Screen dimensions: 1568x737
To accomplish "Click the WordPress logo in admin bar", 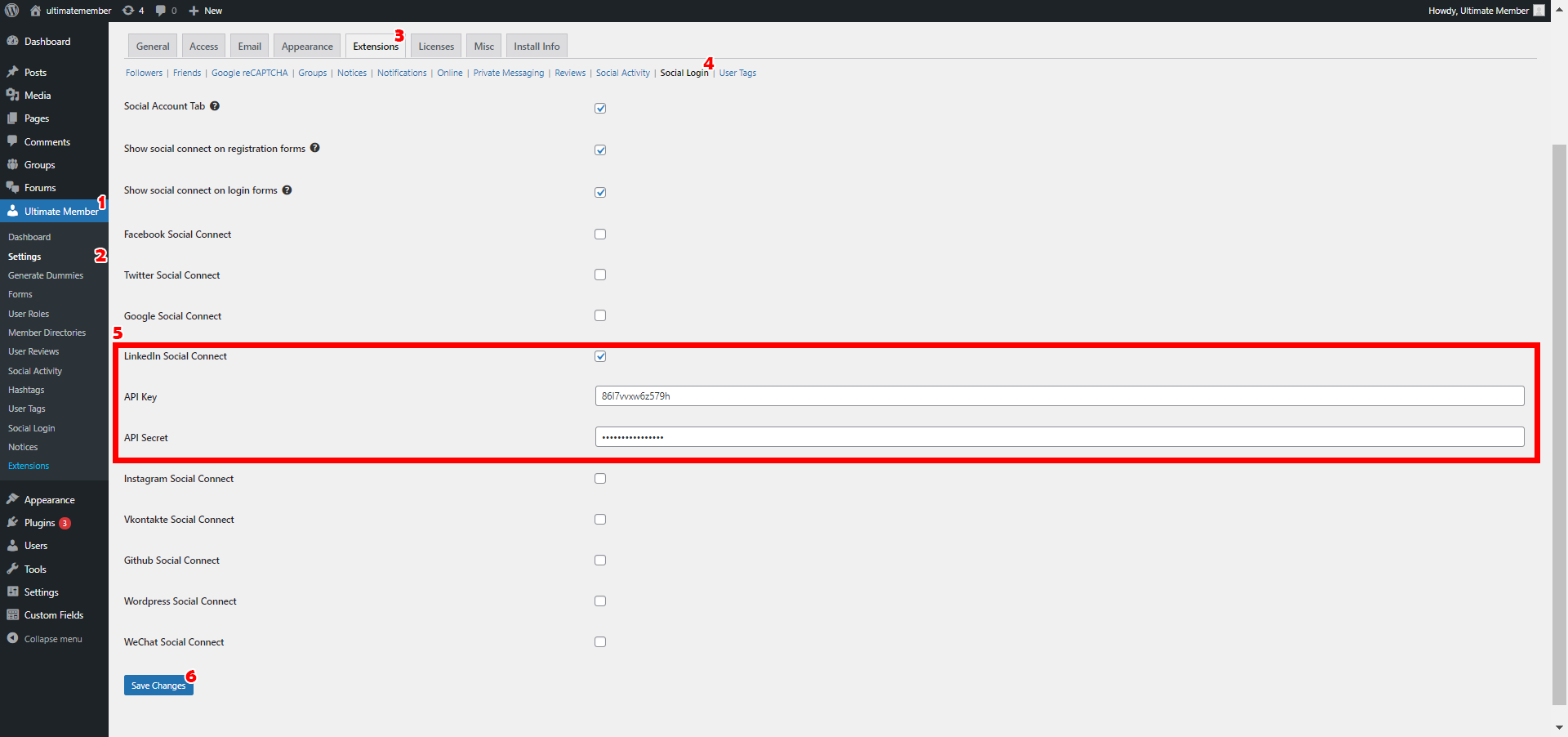I will [x=12, y=11].
